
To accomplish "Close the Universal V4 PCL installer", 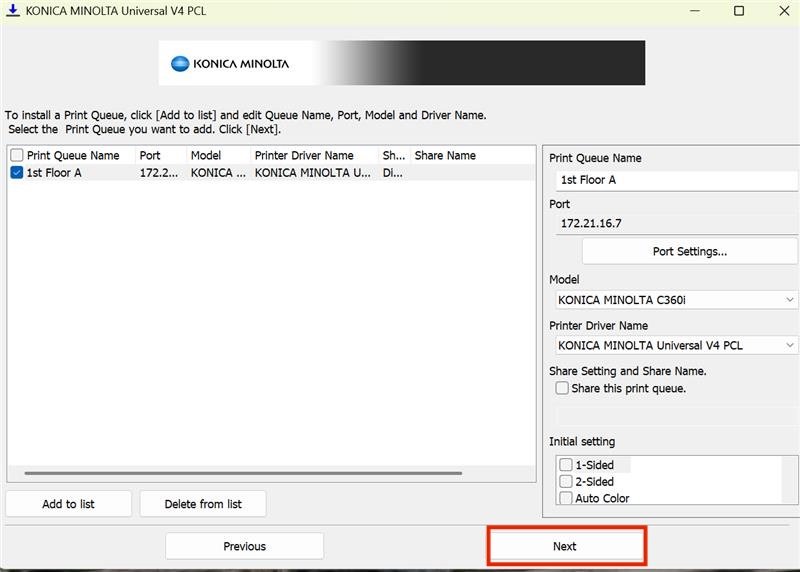I will pos(784,11).
